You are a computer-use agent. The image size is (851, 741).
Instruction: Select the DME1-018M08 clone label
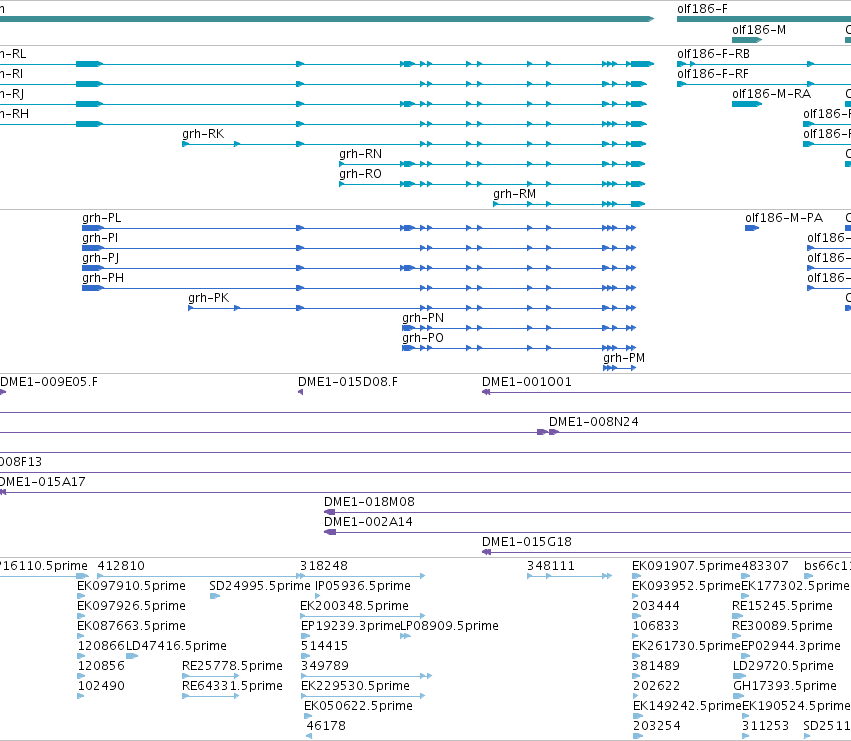(369, 502)
